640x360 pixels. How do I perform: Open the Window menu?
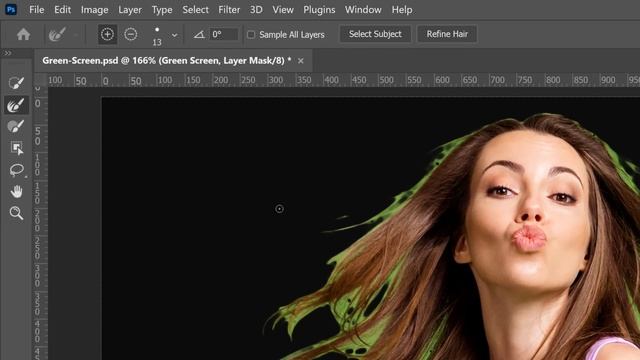tap(363, 10)
